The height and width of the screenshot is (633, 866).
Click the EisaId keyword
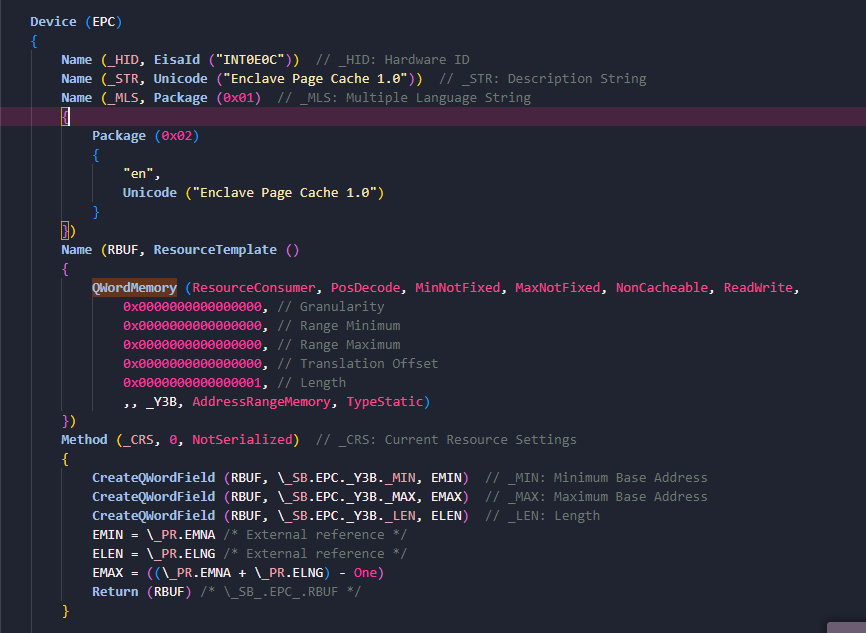click(177, 60)
